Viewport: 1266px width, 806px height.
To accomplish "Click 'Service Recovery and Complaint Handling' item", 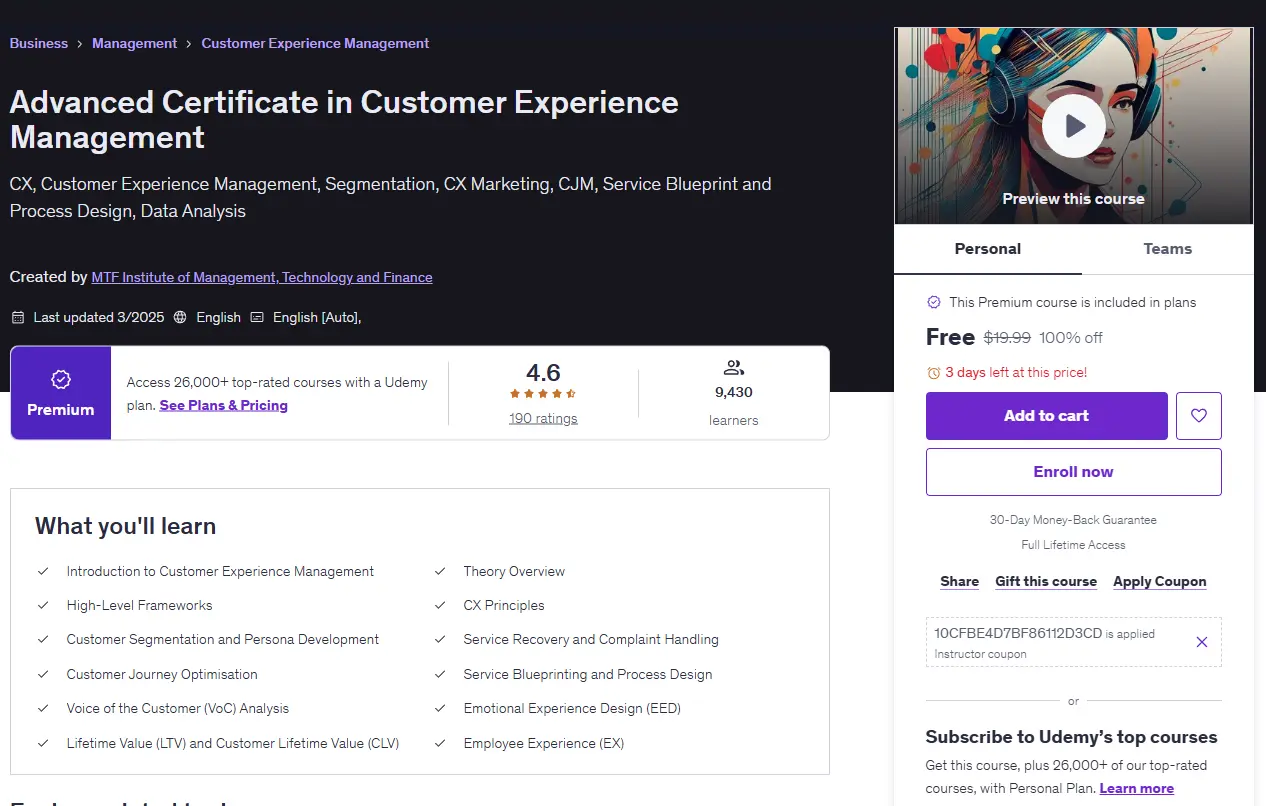I will (x=591, y=639).
